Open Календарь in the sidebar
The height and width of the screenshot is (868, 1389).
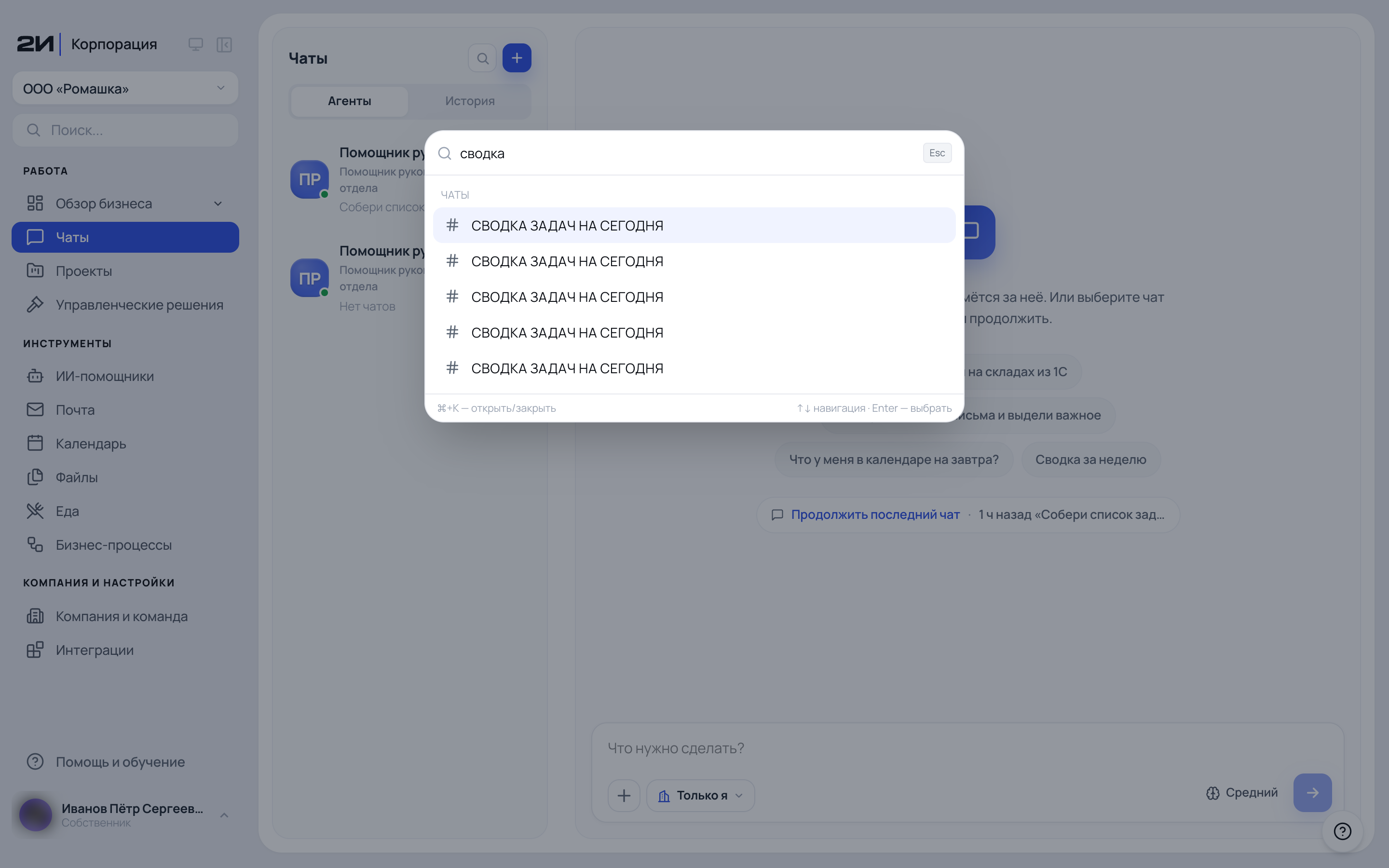tap(125, 444)
